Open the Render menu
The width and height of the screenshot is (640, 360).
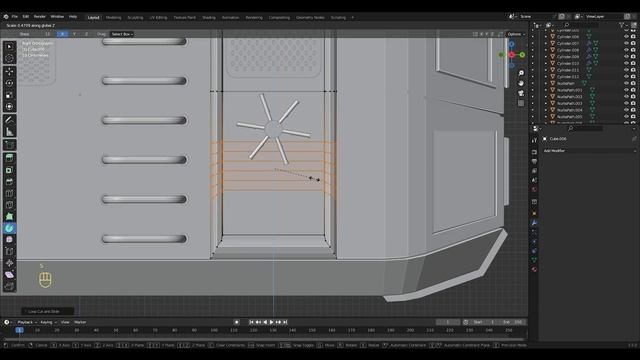pyautogui.click(x=40, y=17)
